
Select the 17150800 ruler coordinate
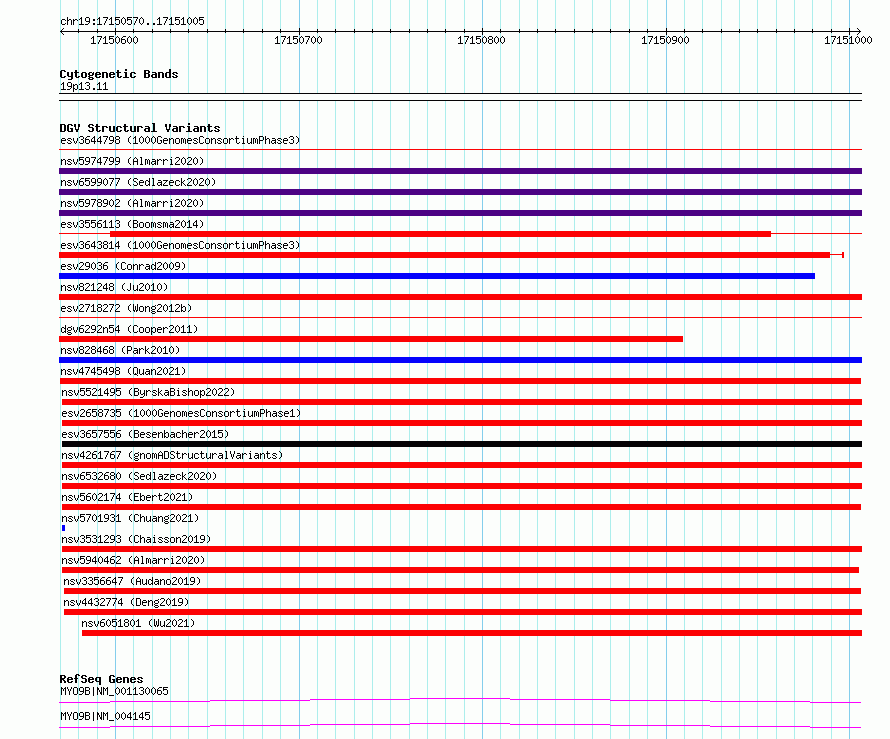tap(481, 40)
